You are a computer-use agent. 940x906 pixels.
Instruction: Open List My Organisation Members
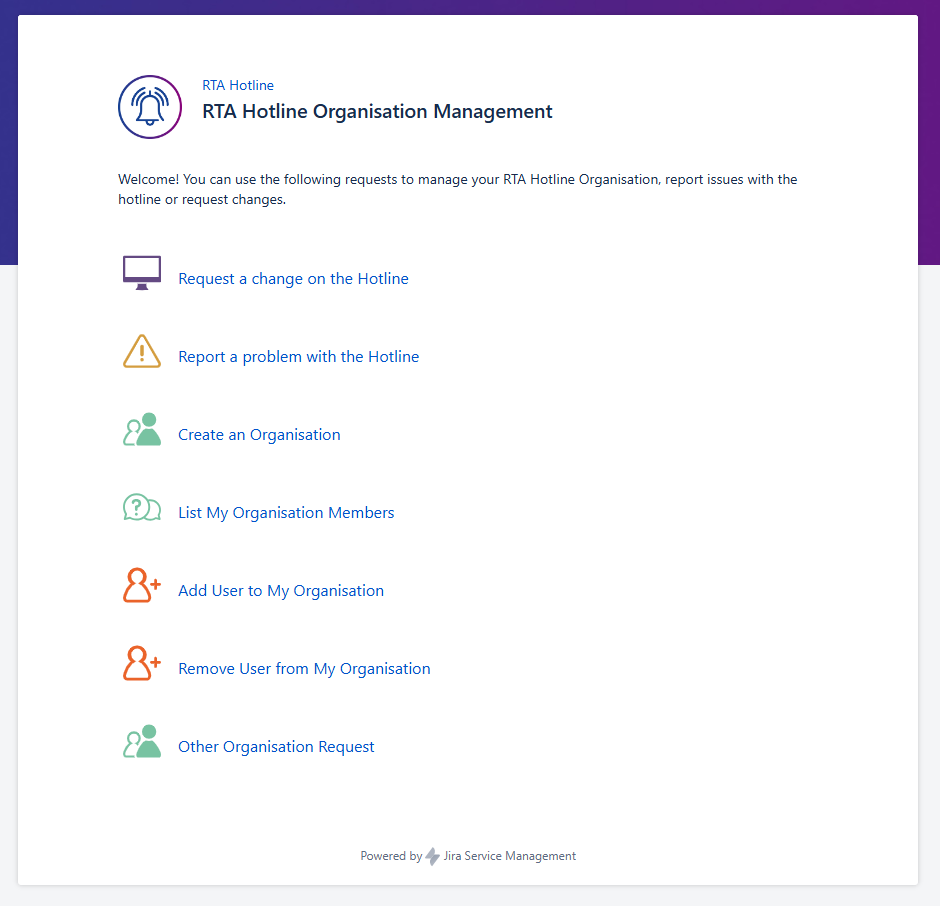tap(286, 513)
